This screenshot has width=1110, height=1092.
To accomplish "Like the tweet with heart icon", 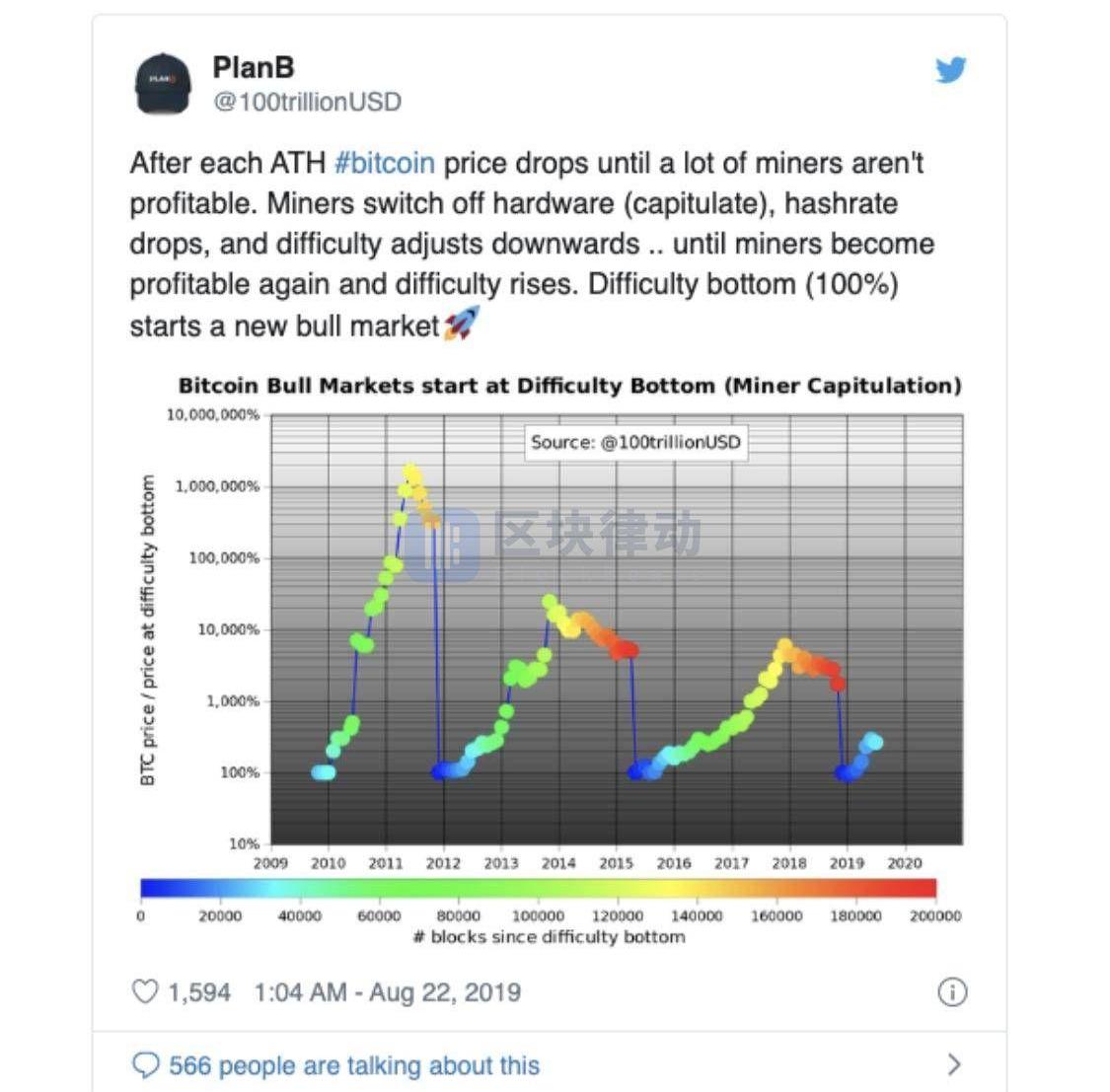I will [145, 991].
